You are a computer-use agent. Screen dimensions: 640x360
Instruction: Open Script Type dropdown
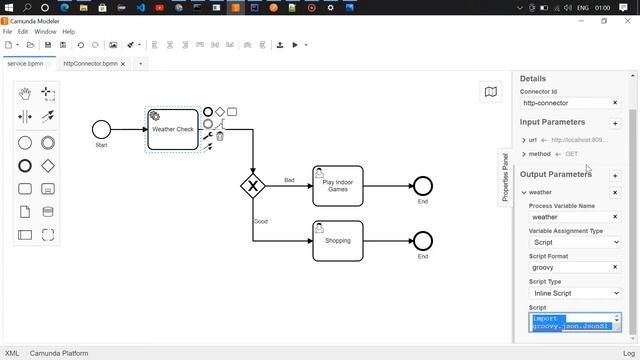575,293
